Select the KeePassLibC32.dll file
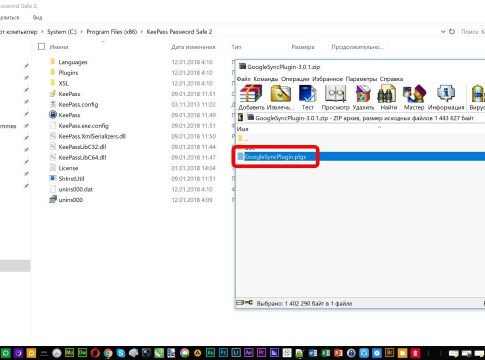 tap(82, 147)
